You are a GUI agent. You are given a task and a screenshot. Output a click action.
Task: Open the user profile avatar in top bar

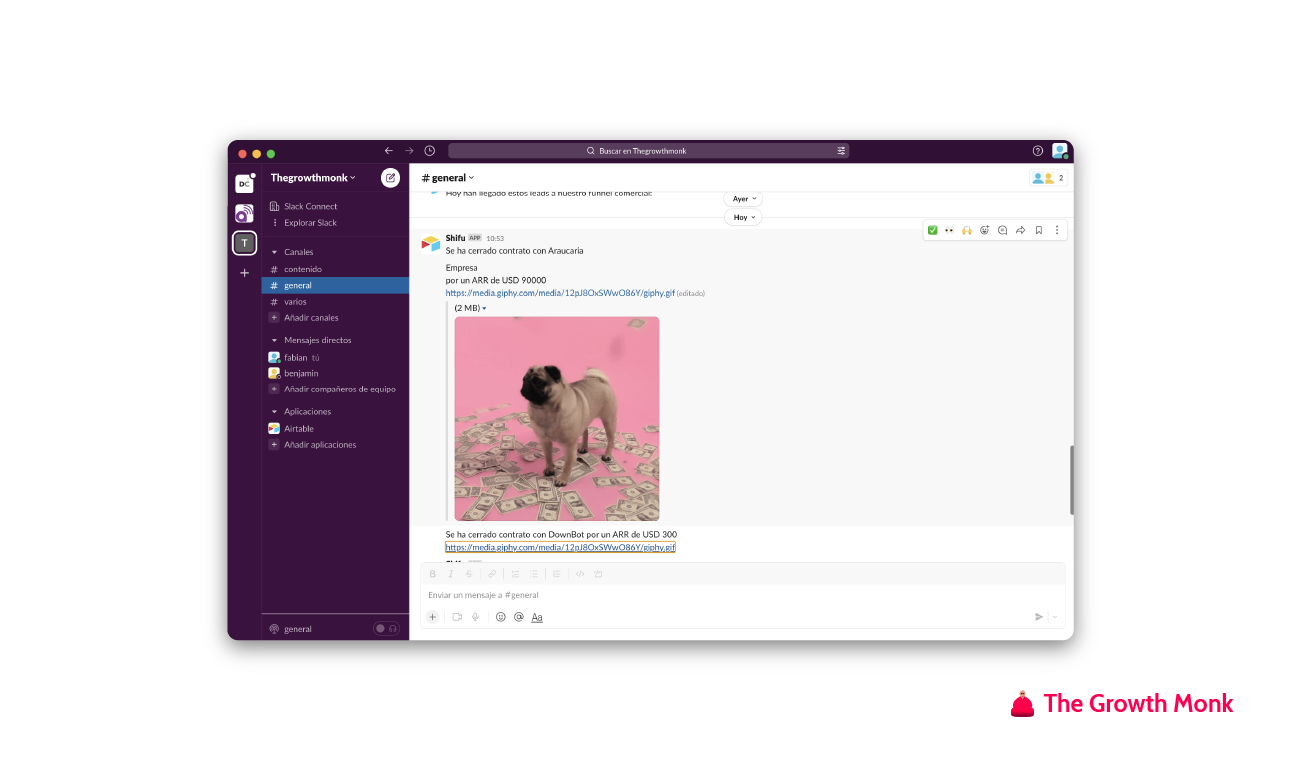1060,151
